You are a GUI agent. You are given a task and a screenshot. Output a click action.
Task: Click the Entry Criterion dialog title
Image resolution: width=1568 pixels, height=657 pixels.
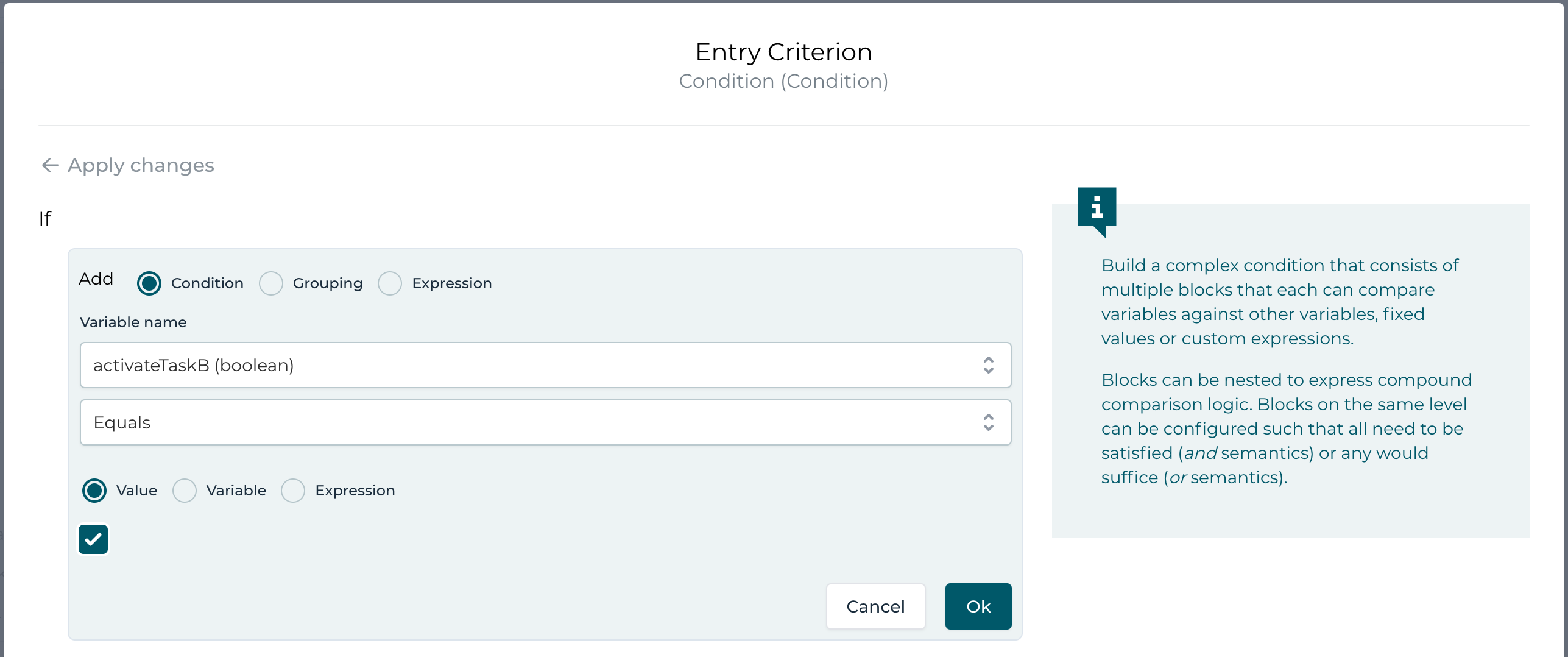click(x=783, y=52)
